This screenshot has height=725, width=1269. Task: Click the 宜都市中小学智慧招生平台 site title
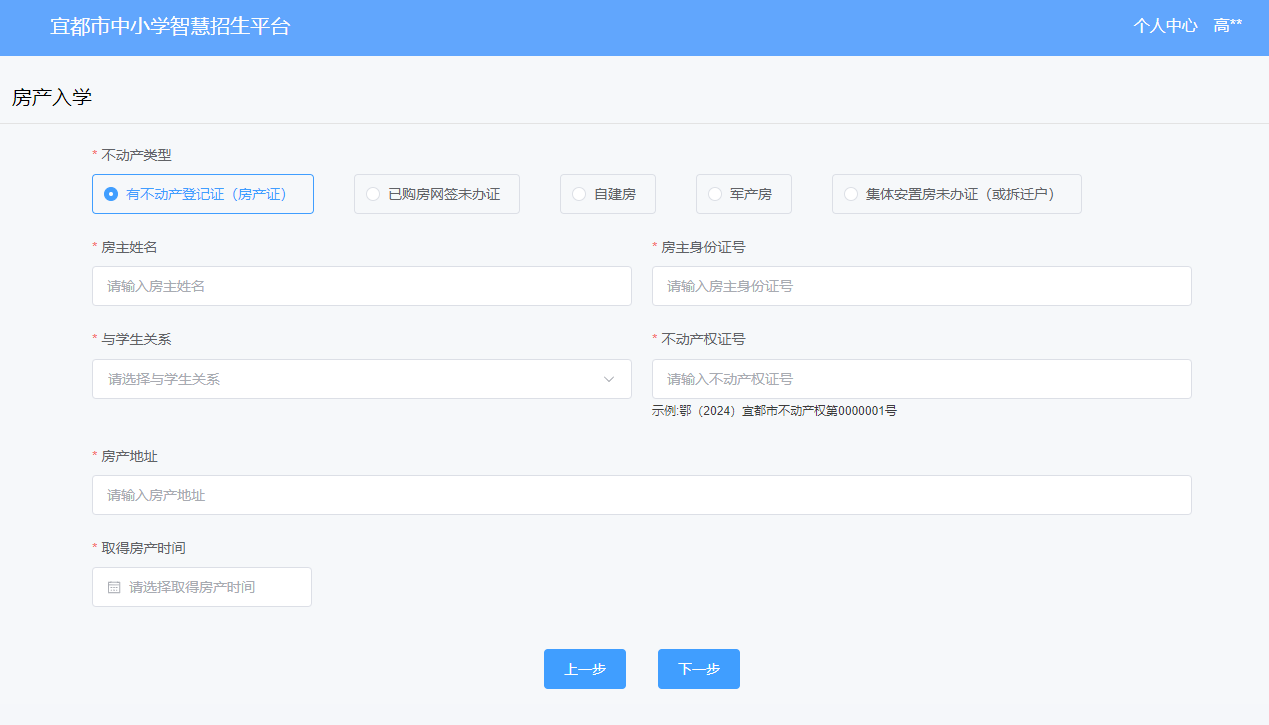point(170,27)
